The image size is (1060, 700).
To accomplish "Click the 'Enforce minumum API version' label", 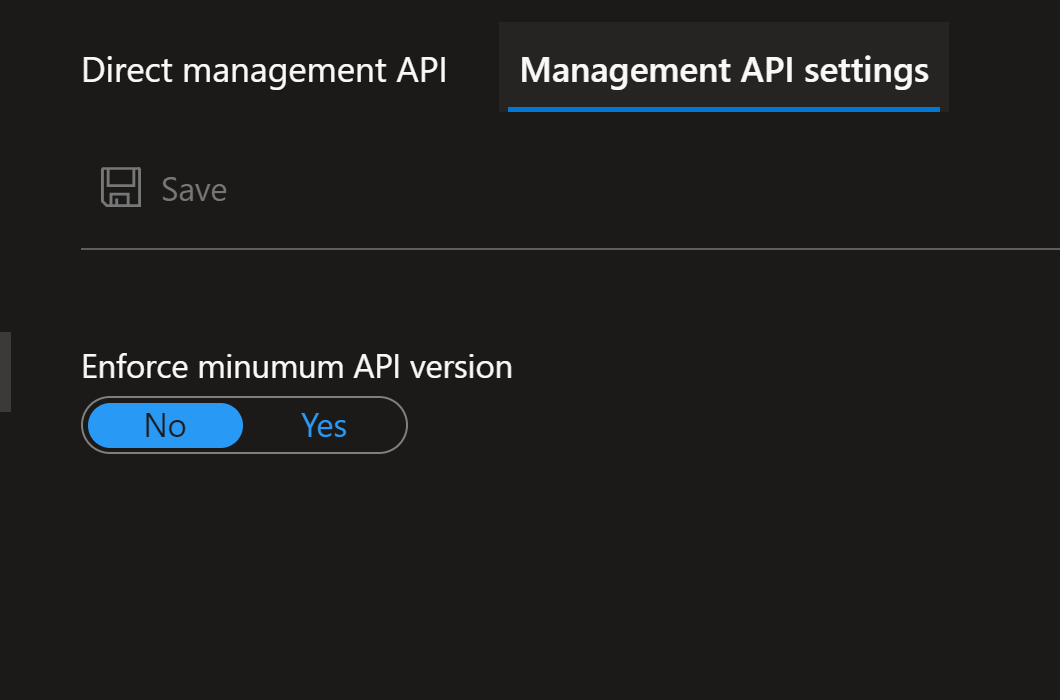I will [297, 367].
